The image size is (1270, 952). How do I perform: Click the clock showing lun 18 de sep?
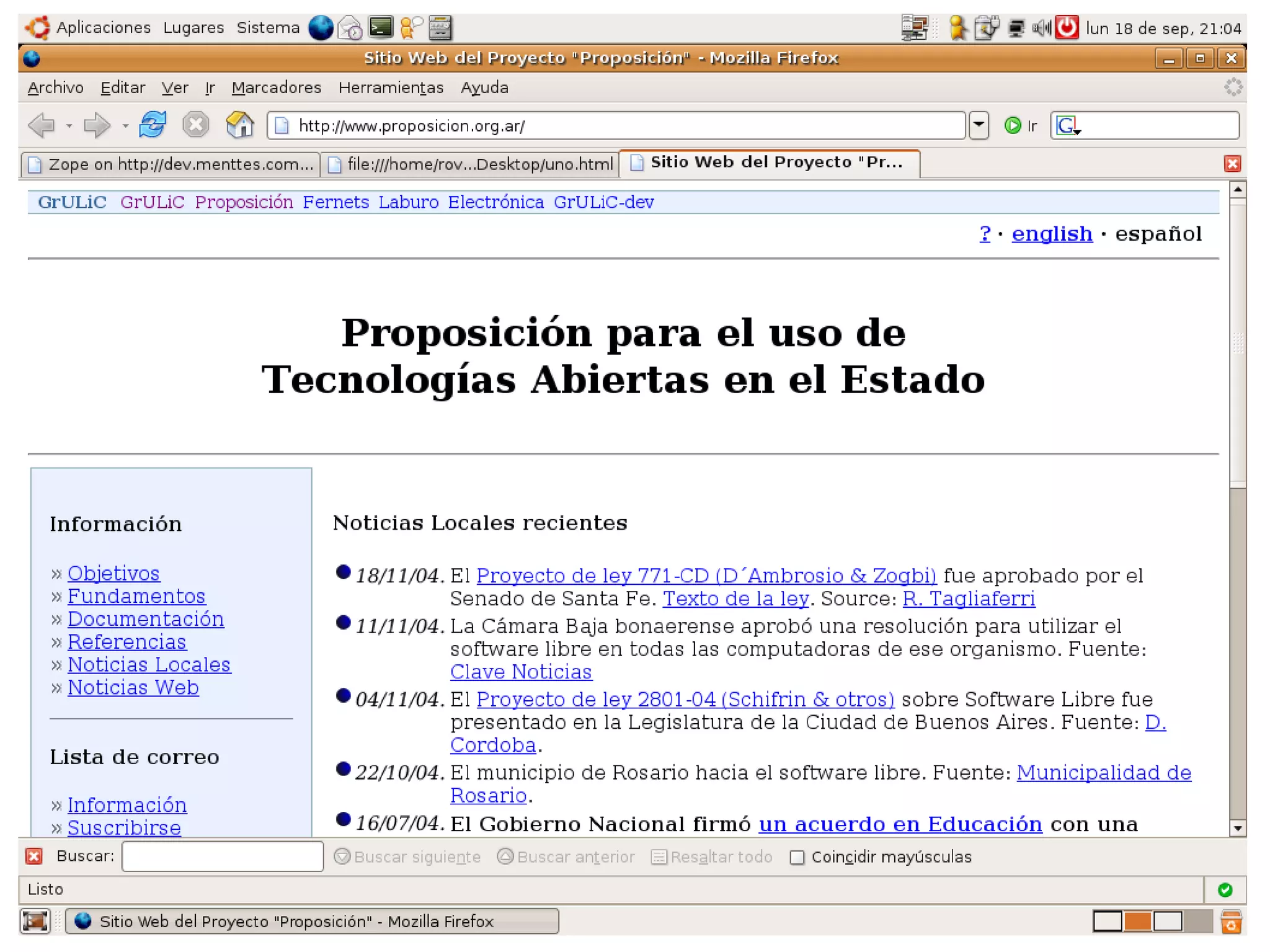pyautogui.click(x=1164, y=29)
